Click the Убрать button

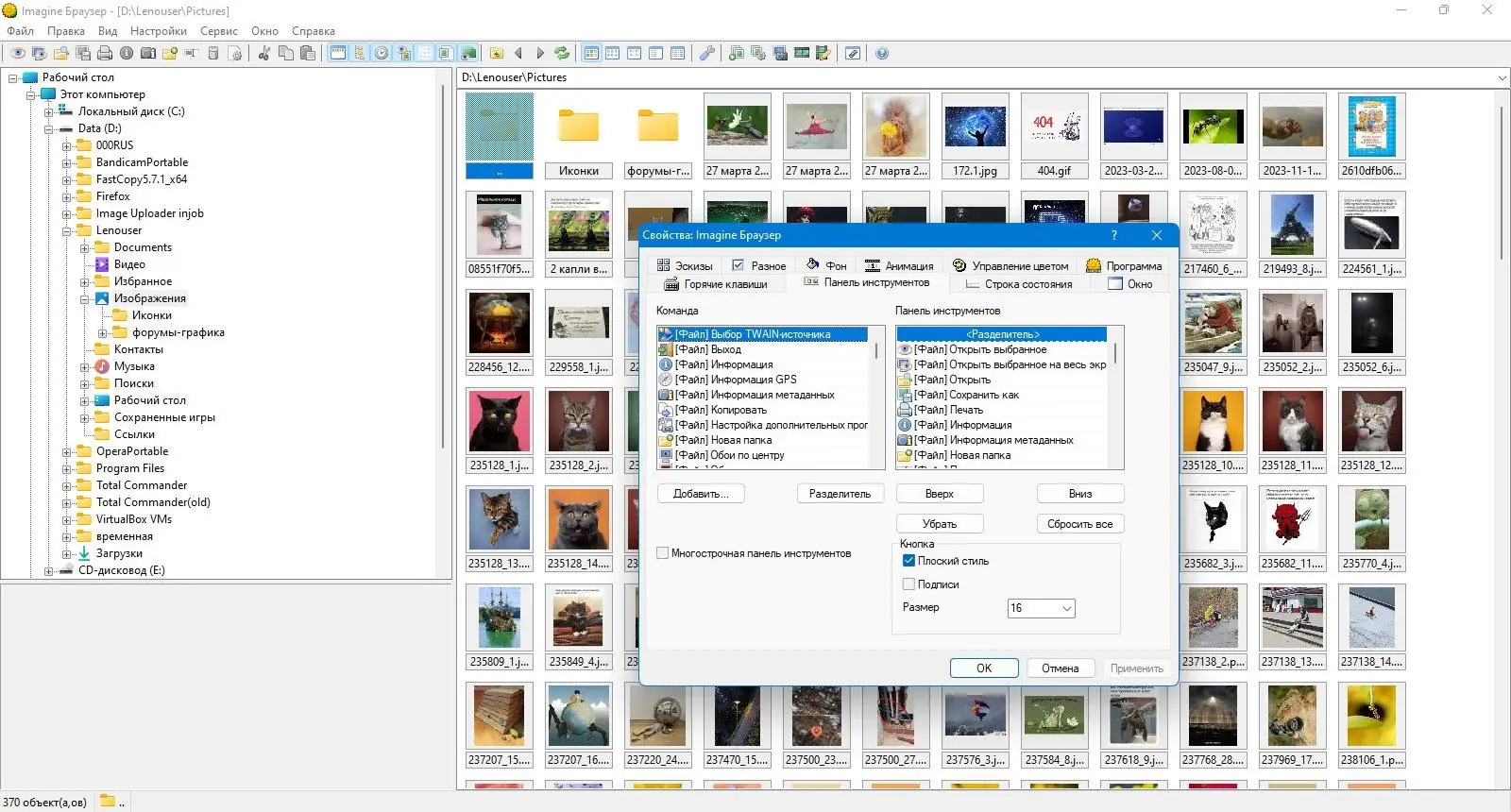click(x=940, y=524)
